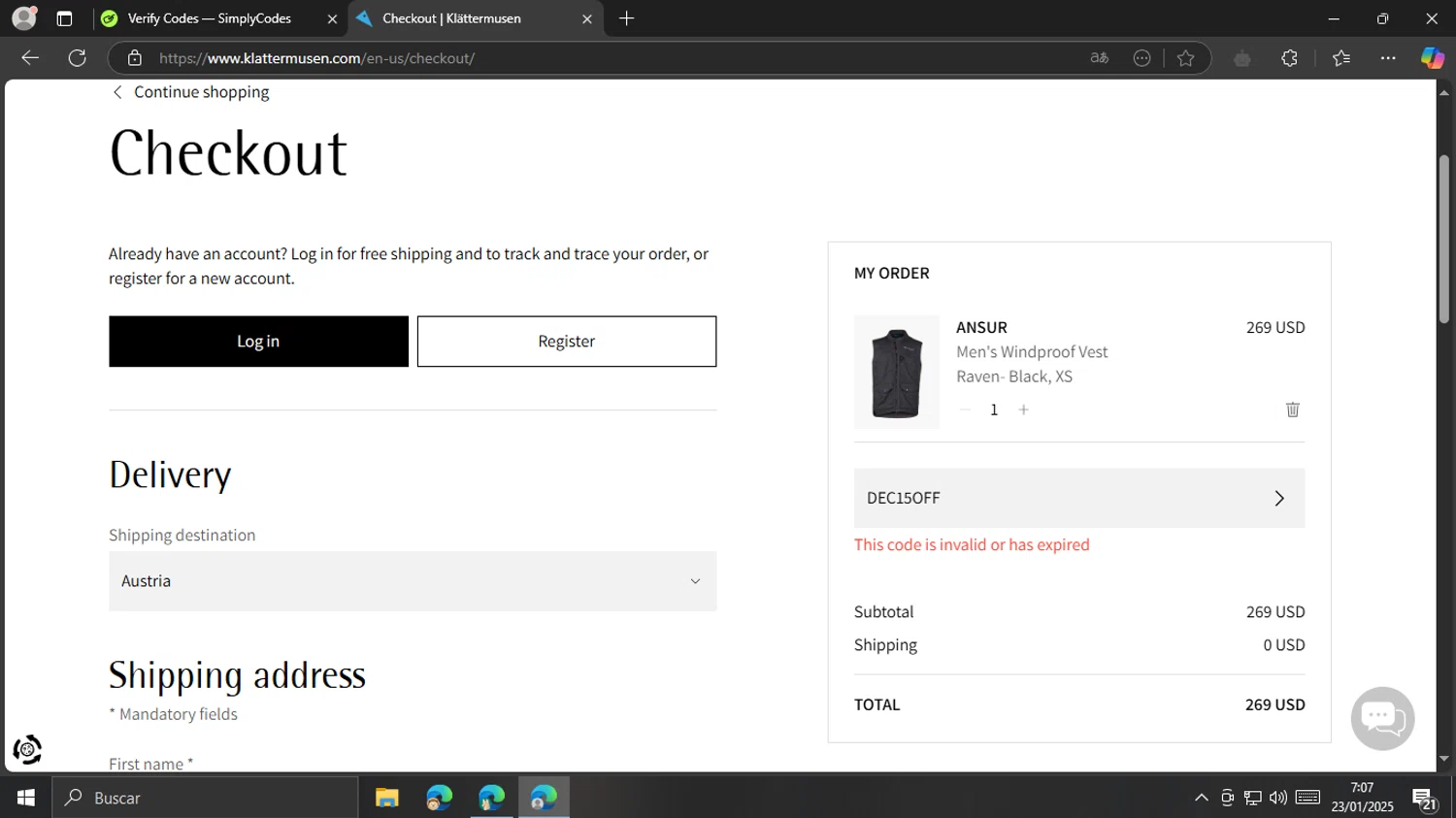Viewport: 1456px width, 818px height.
Task: Click the browser back arrow
Action: tap(30, 58)
